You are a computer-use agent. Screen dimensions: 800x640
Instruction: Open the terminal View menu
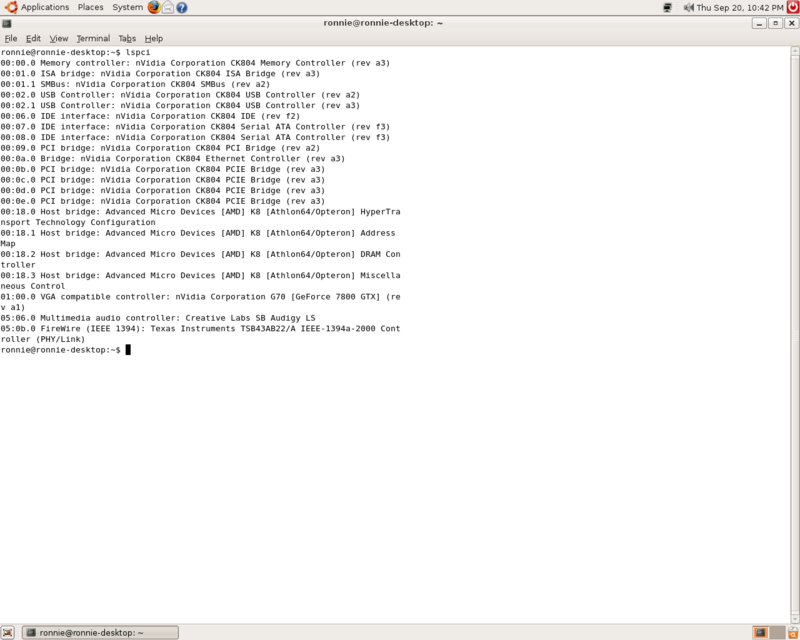(59, 38)
